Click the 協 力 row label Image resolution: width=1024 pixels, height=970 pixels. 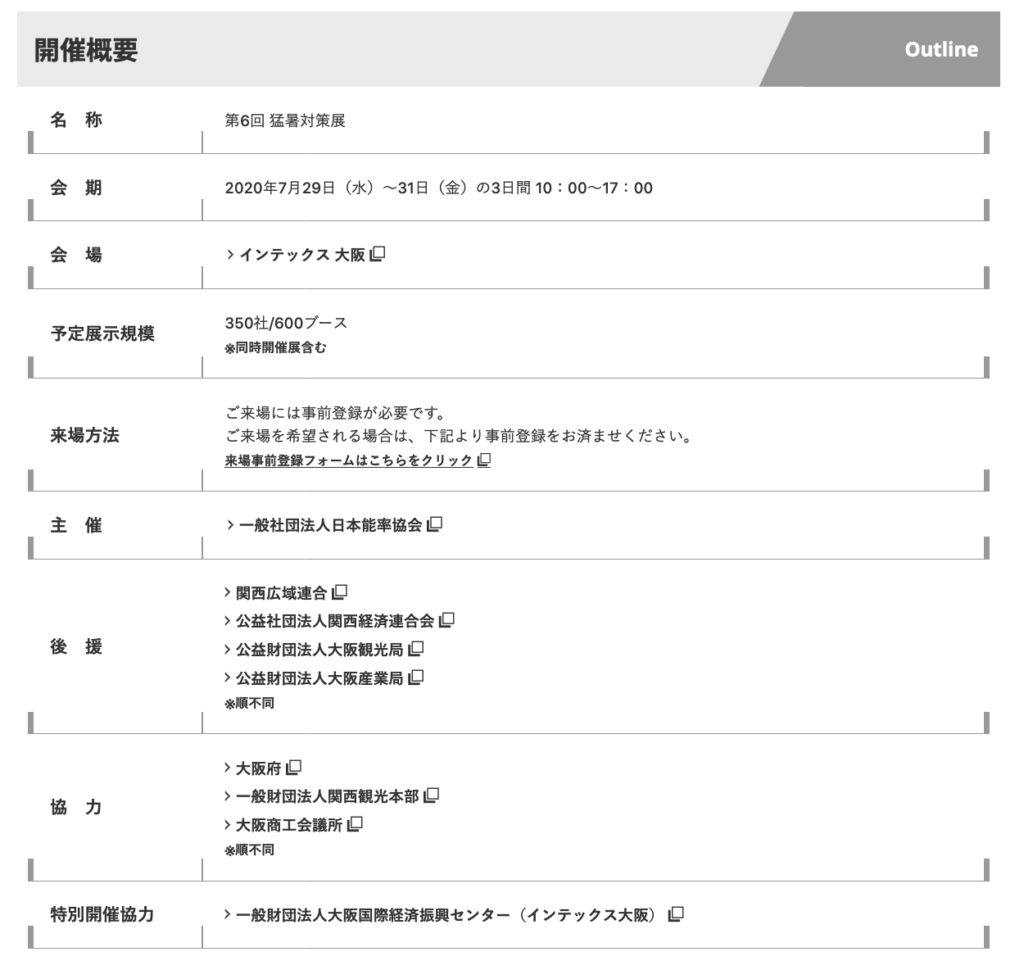tap(76, 807)
